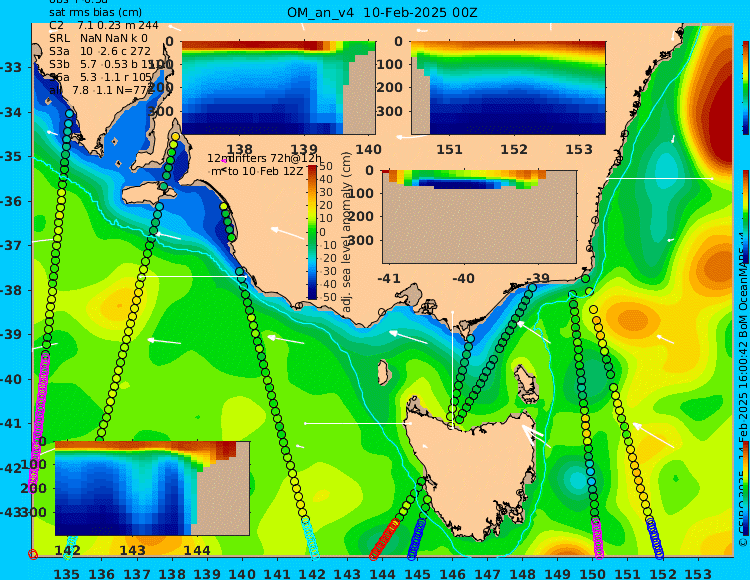This screenshot has height=580, width=750.
Task: Click longitude label '140' on bottom axis
Action: [x=242, y=573]
